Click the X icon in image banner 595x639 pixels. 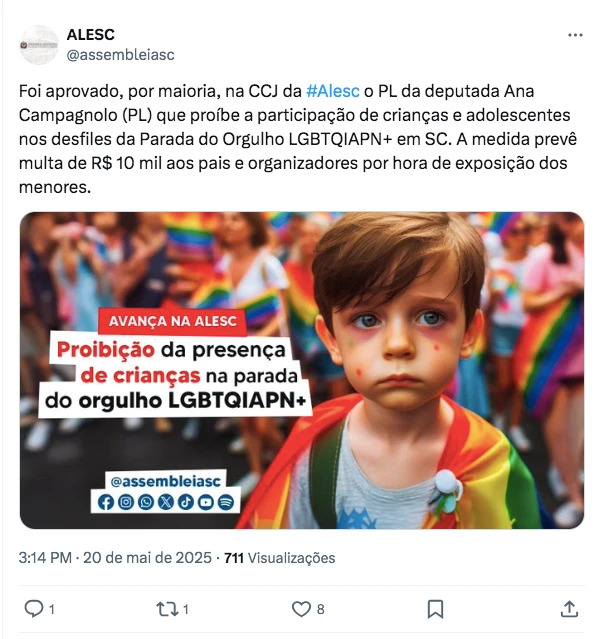click(x=165, y=502)
